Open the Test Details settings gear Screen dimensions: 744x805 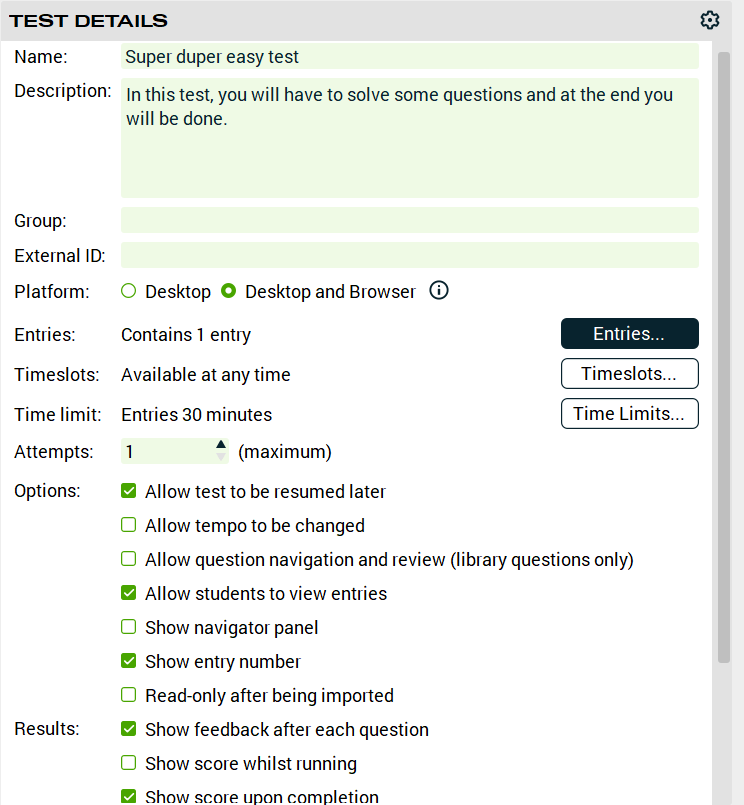(x=710, y=20)
